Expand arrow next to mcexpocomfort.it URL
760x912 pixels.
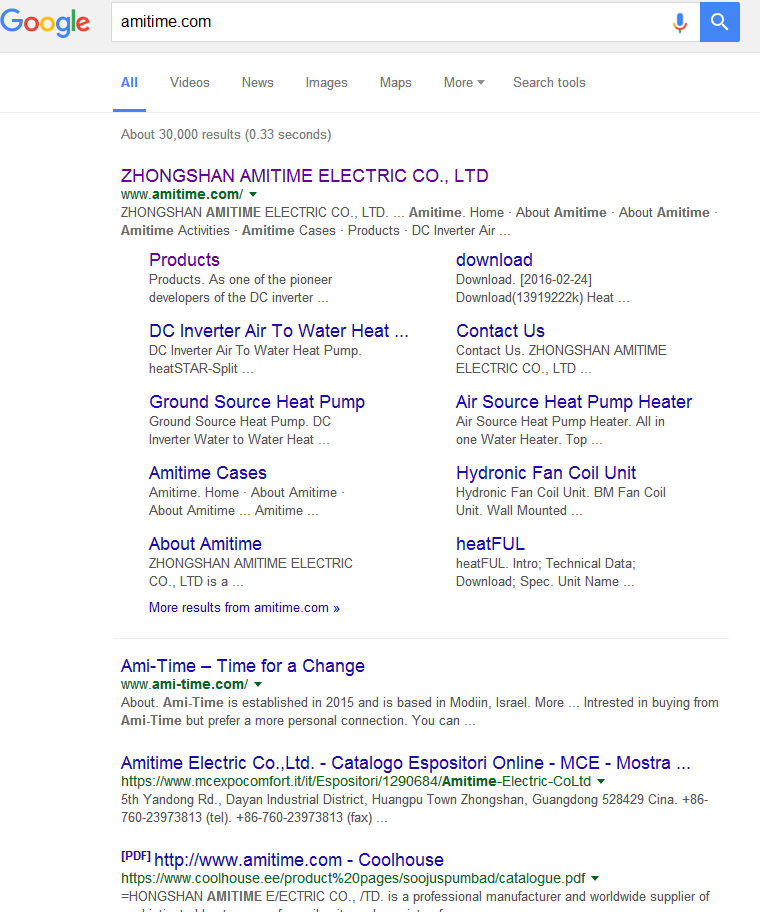601,782
